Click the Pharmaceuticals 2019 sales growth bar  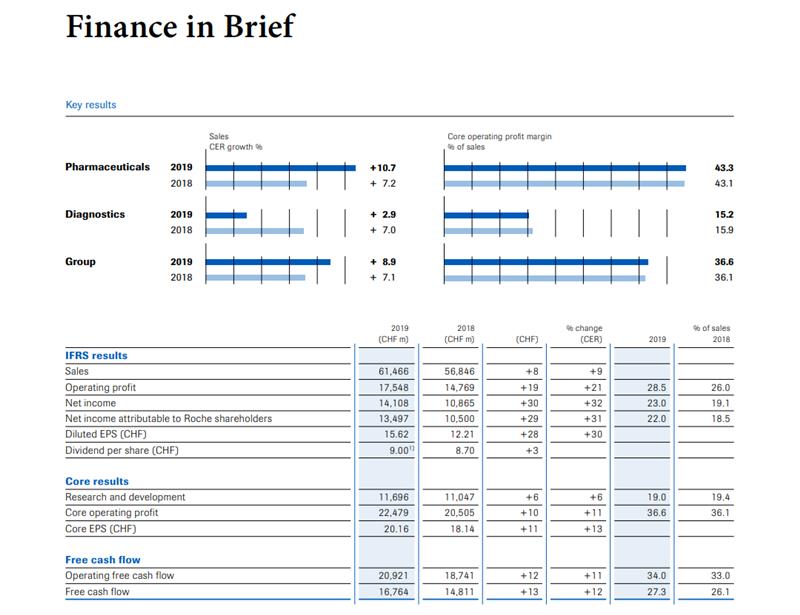pyautogui.click(x=280, y=167)
